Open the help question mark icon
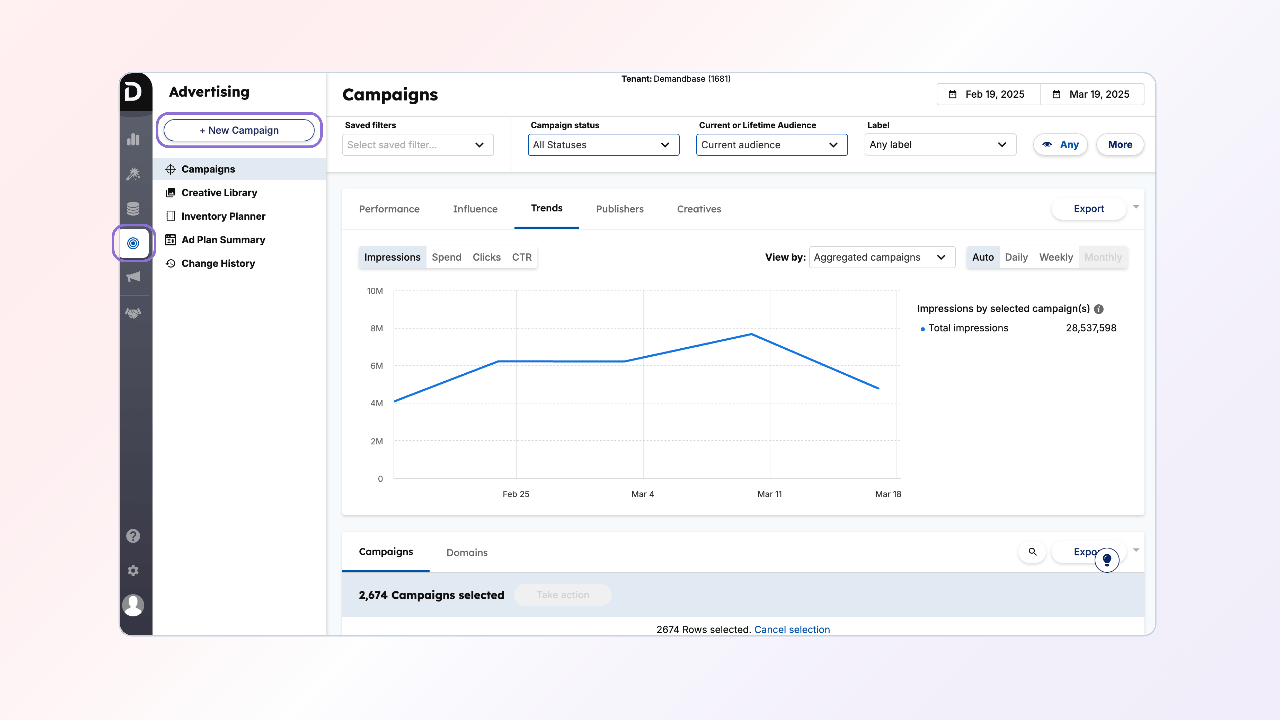This screenshot has width=1280, height=720. [133, 536]
